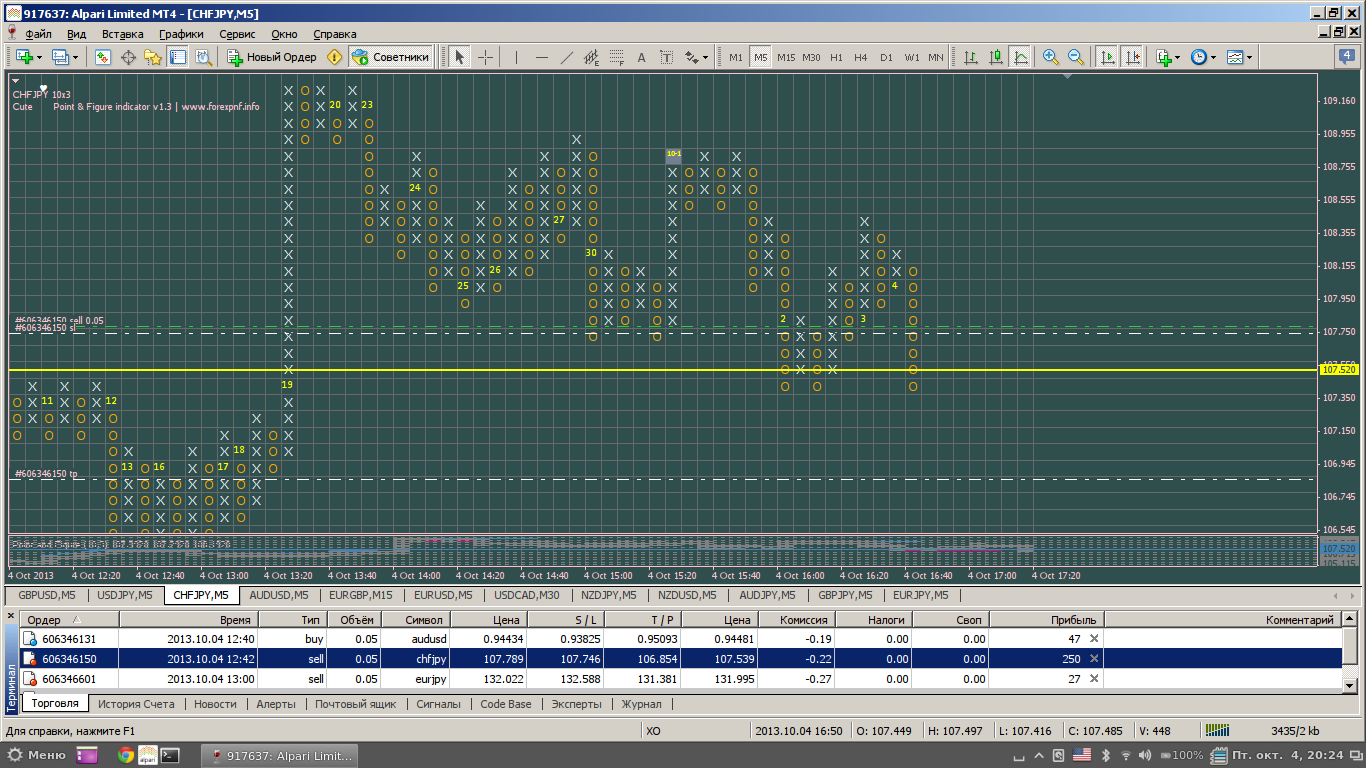The height and width of the screenshot is (768, 1366).
Task: Close the eurjpy order 606346601
Action: pyautogui.click(x=1094, y=679)
